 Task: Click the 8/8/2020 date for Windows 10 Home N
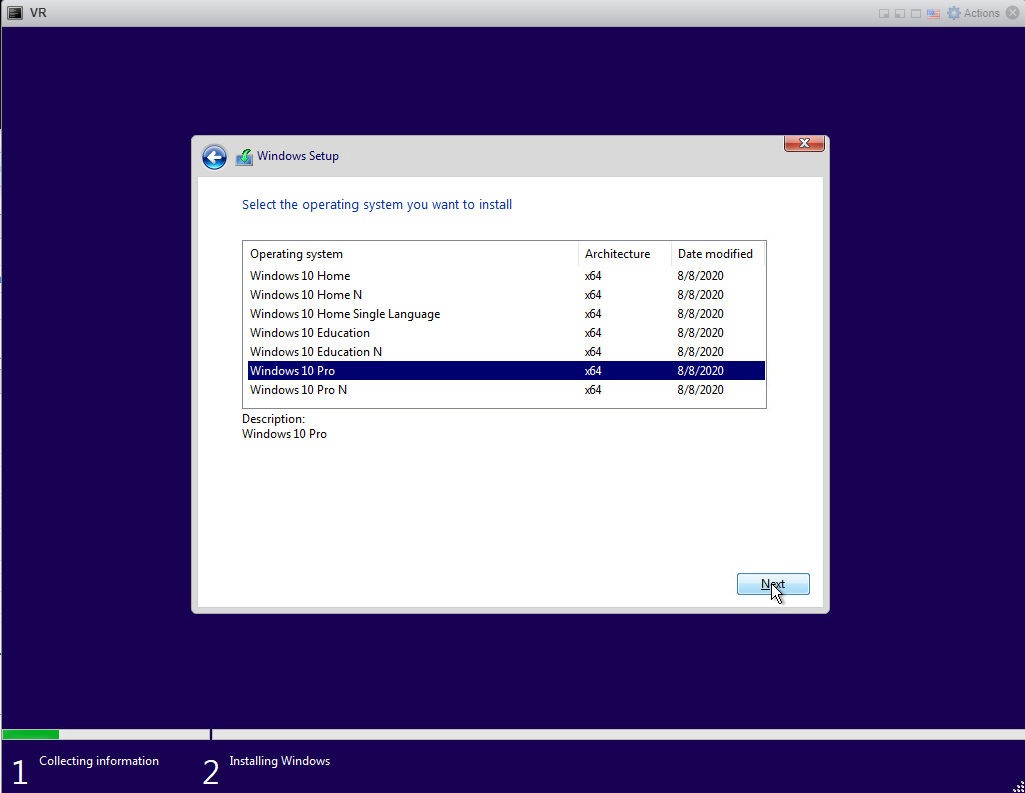[700, 295]
